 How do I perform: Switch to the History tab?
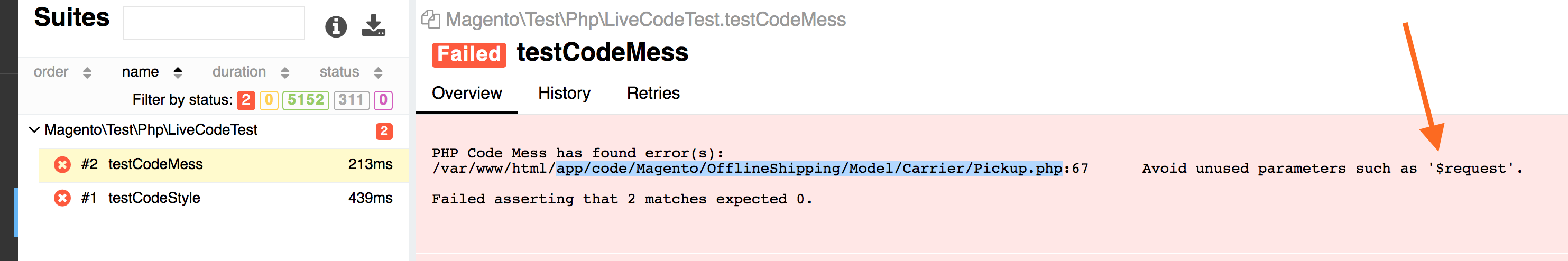(x=564, y=94)
